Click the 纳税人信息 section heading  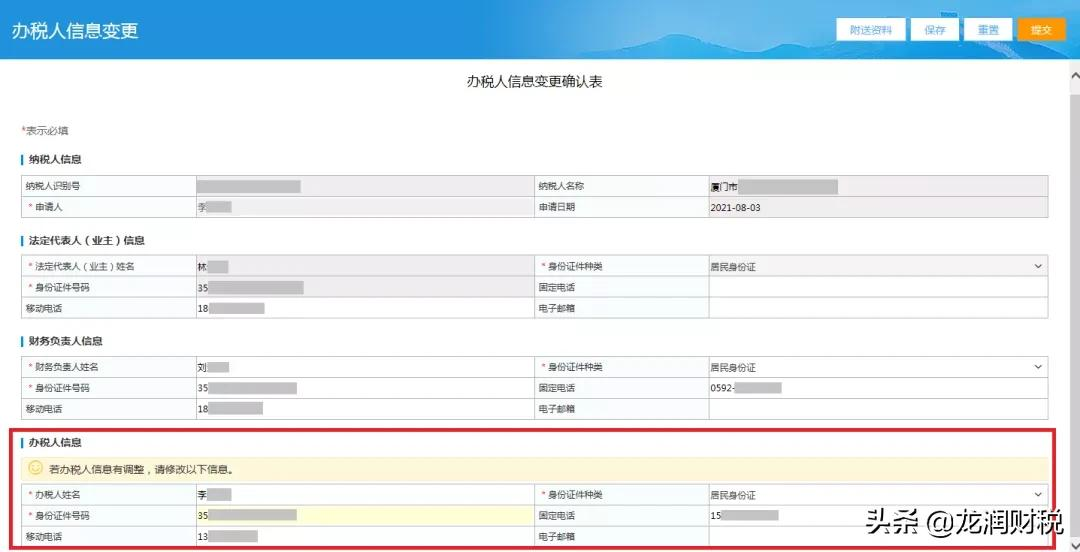pos(55,159)
